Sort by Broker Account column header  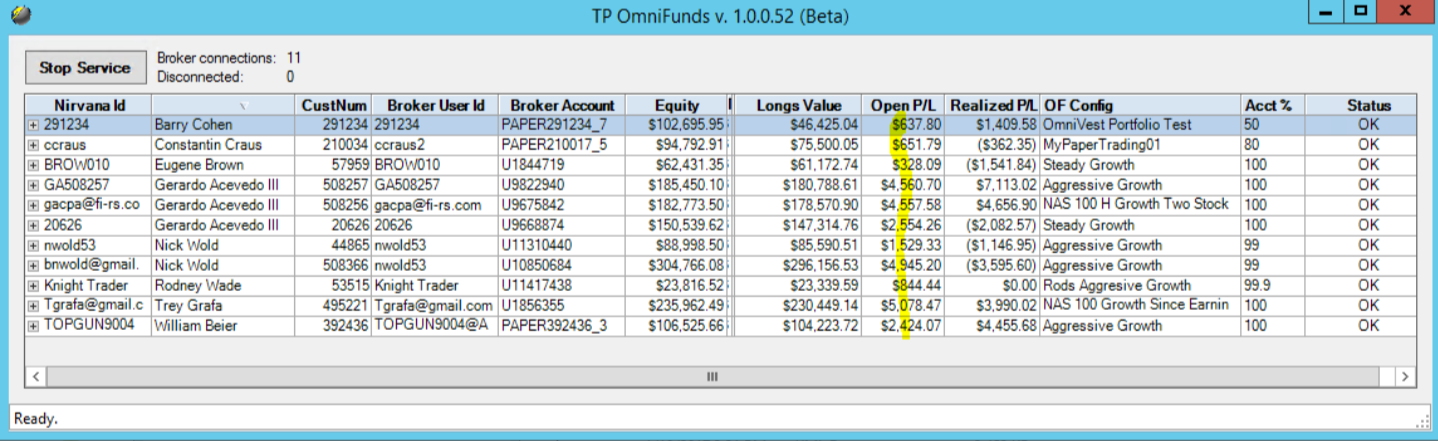coord(562,105)
